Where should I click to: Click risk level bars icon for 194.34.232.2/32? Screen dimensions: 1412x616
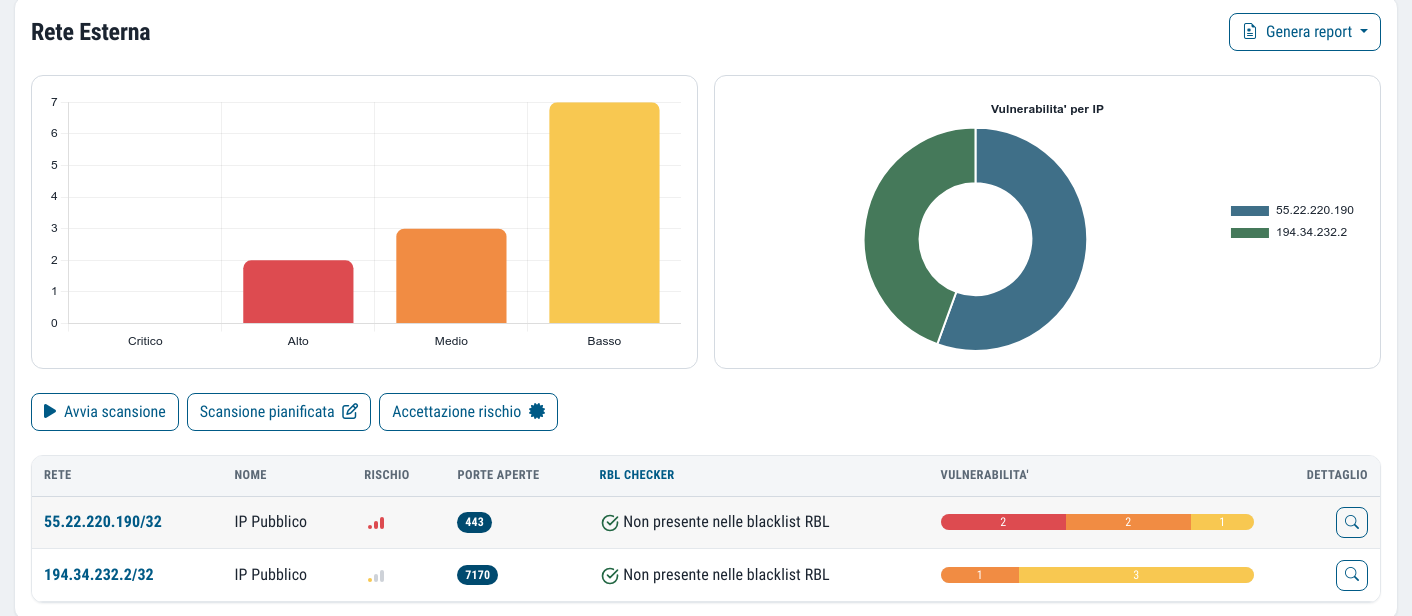(x=376, y=576)
